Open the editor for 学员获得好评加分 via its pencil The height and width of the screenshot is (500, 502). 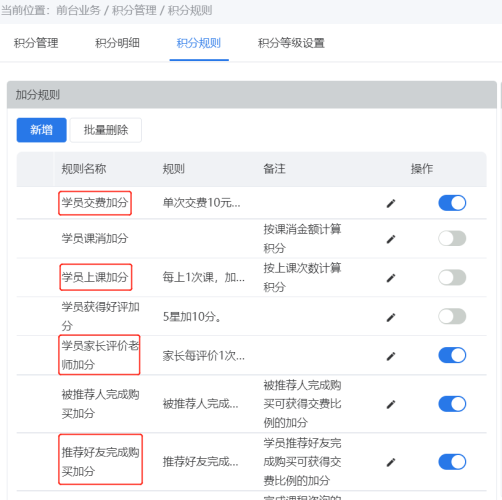point(391,317)
